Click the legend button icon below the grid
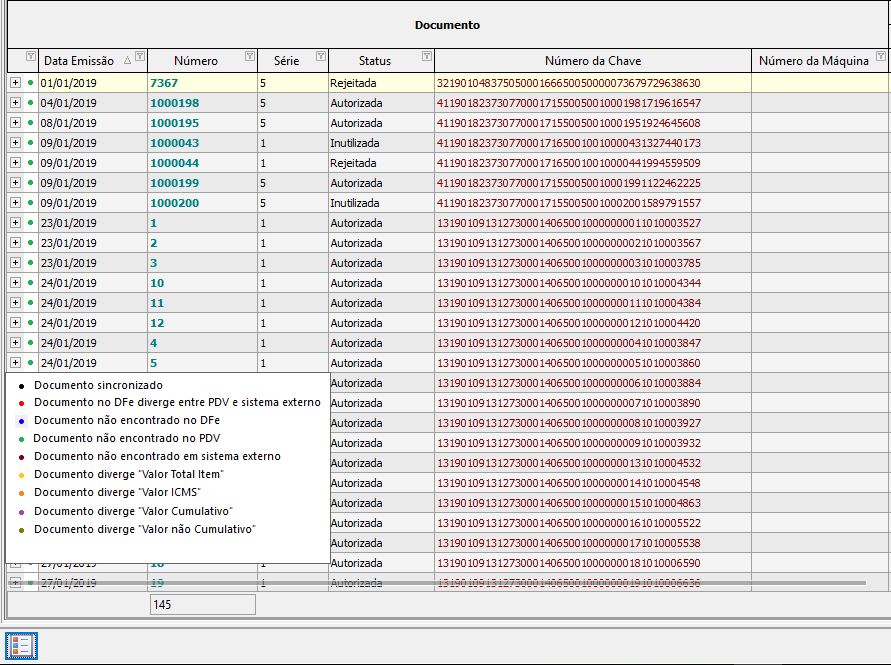Viewport: 891px width, 665px height. pos(21,646)
